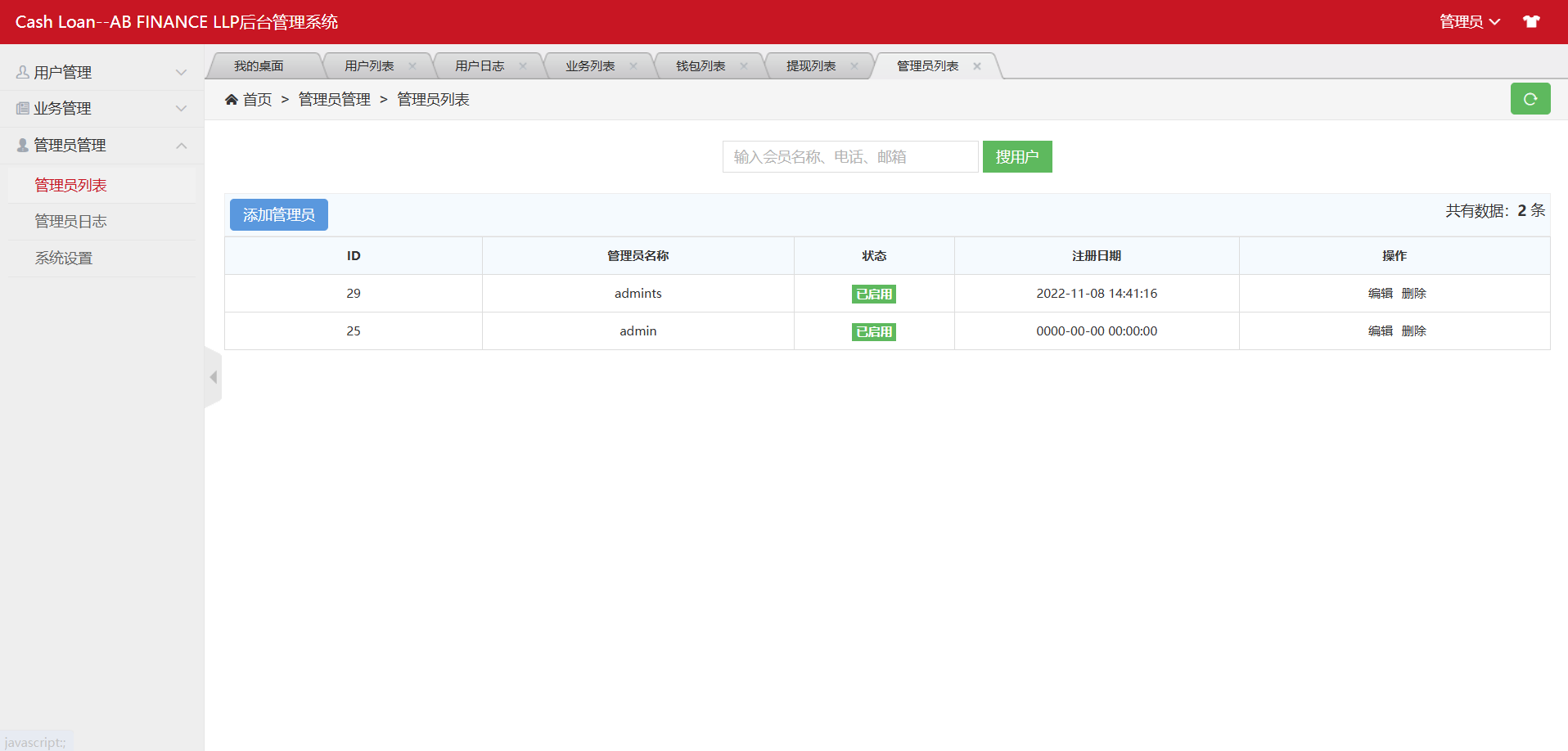Screen dimensions: 1568x751
Task: Collapse the 管理员管理 sidebar menu
Action: (x=101, y=145)
